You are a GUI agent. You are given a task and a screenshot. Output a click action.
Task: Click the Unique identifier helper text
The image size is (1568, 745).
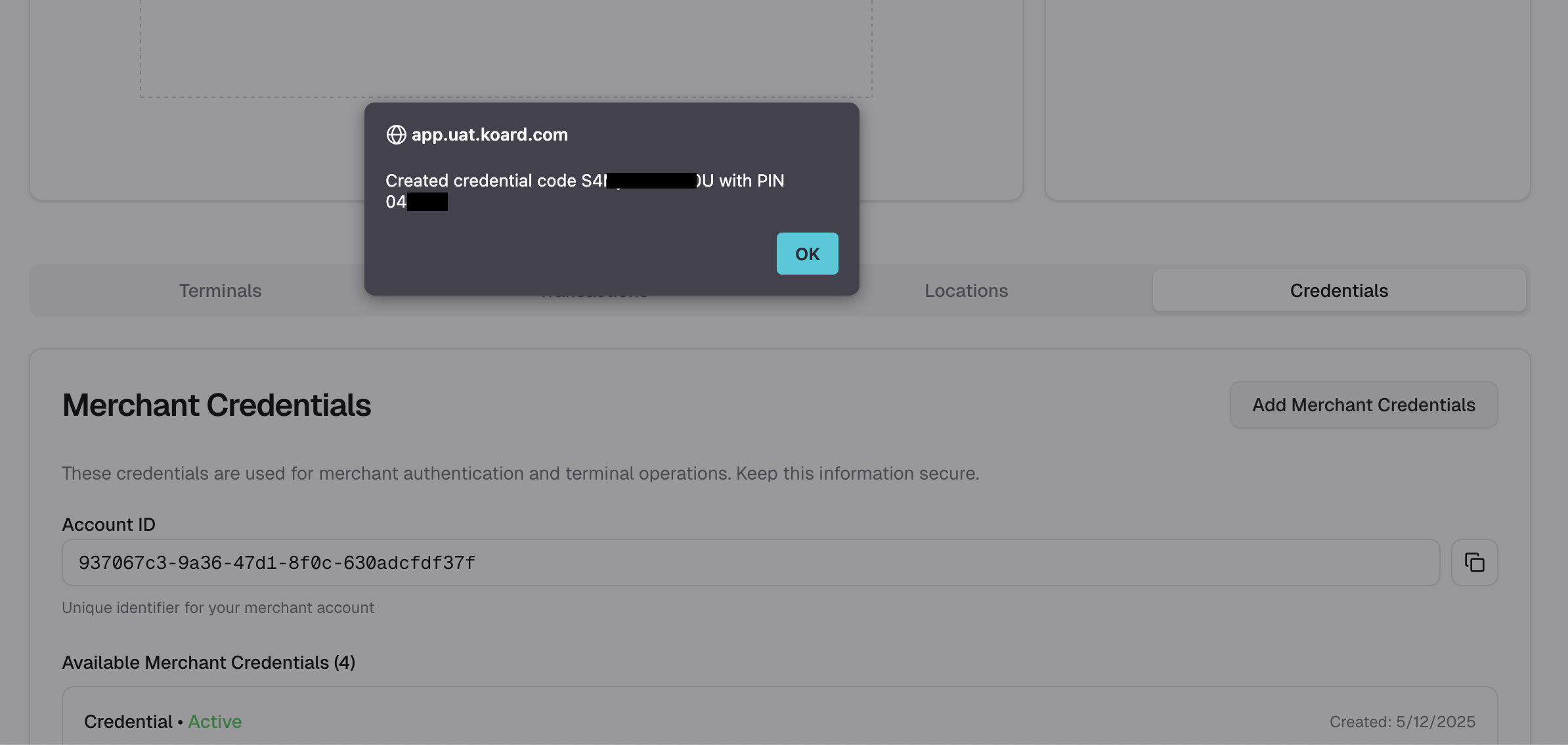217,608
